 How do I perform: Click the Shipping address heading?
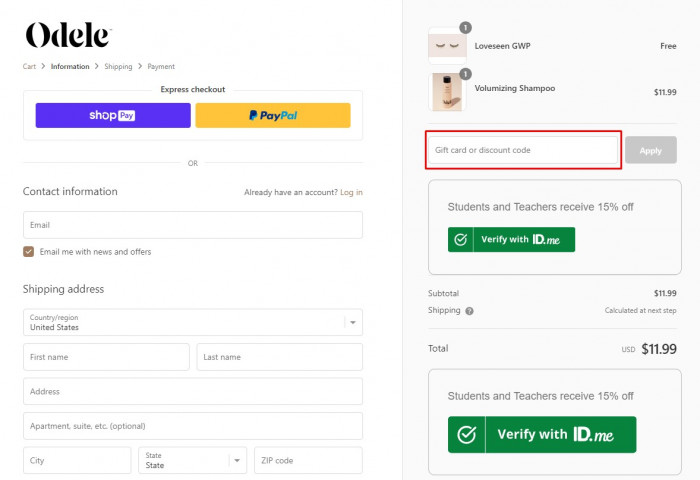pyautogui.click(x=63, y=289)
